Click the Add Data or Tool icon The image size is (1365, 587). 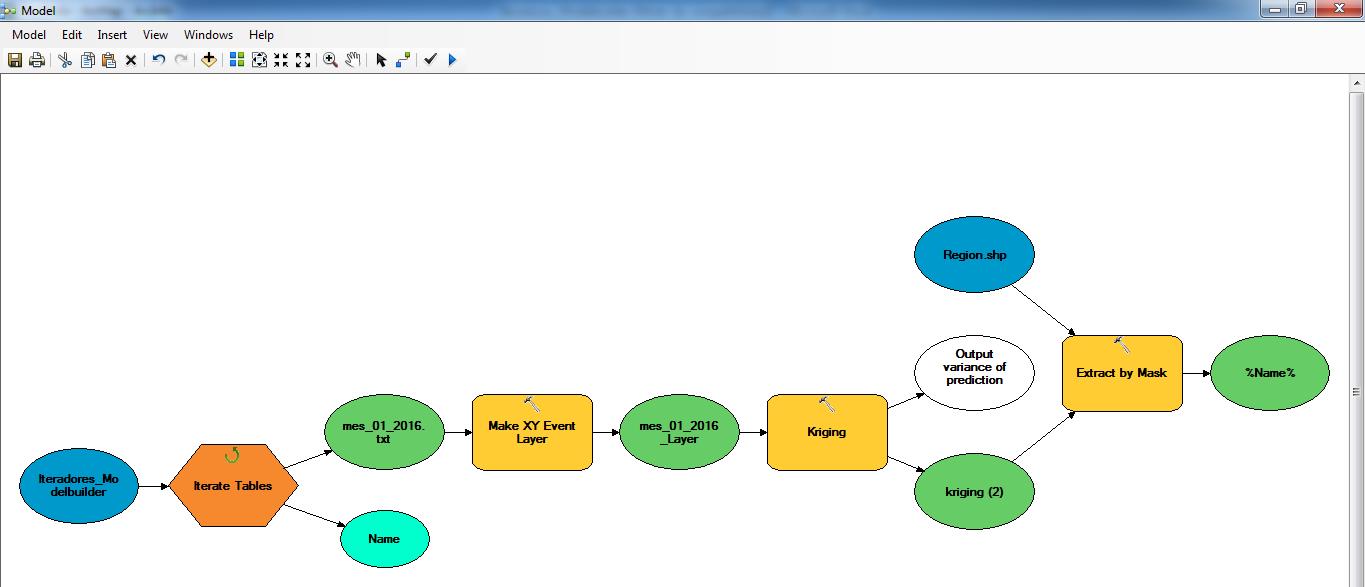[x=208, y=60]
